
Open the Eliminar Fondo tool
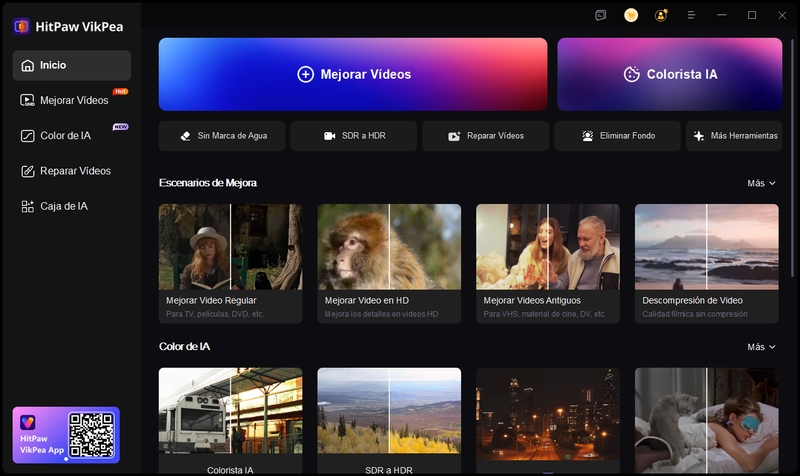coord(617,136)
